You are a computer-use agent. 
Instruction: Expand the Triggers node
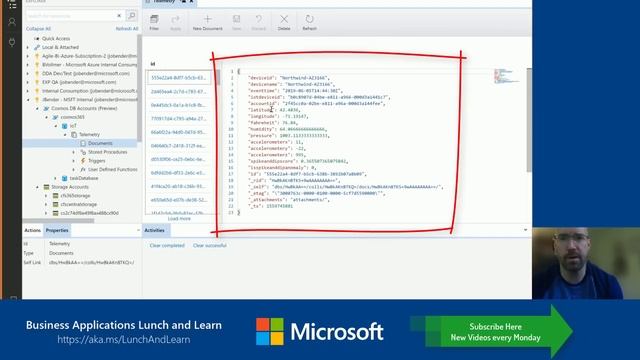pos(74,161)
